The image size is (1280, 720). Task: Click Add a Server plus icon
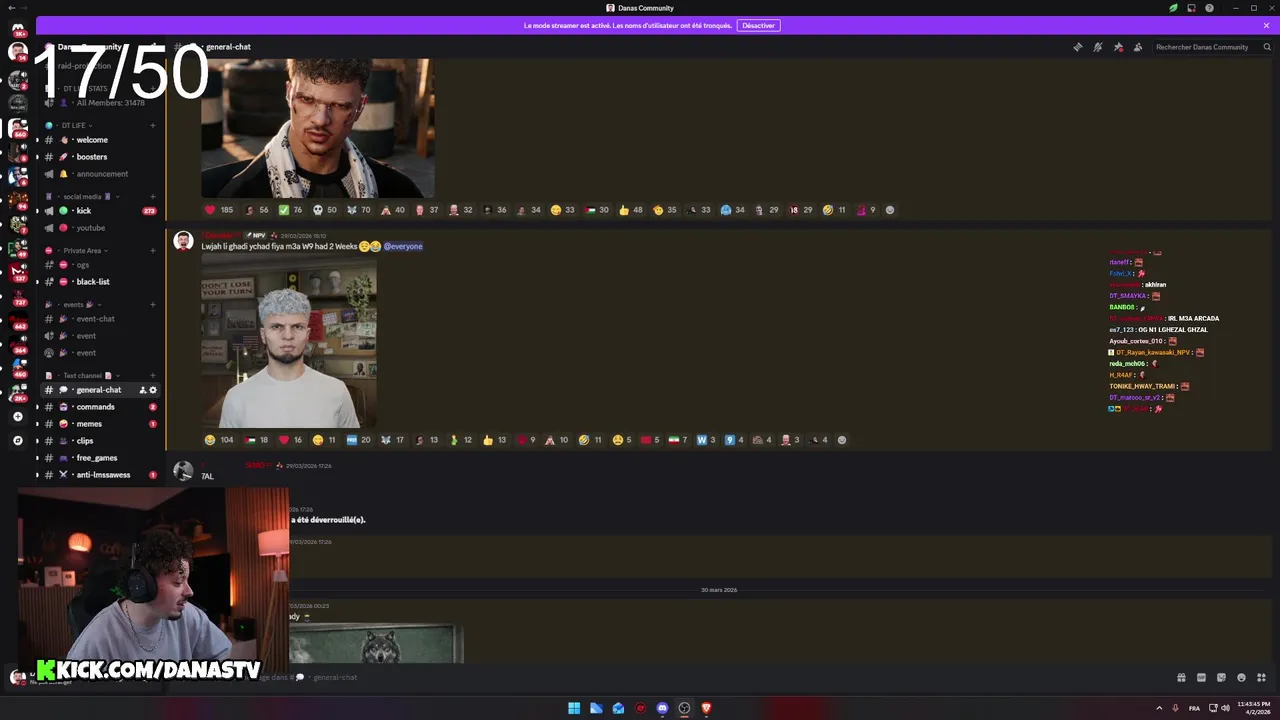pos(17,416)
